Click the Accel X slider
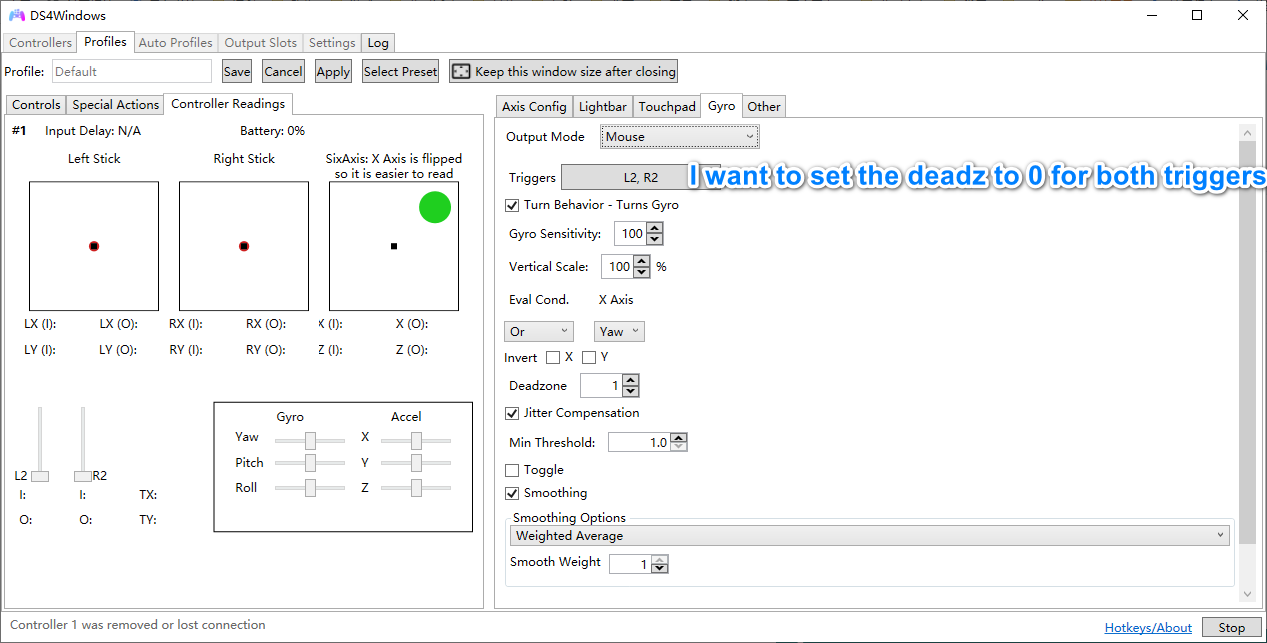This screenshot has width=1267, height=643. pos(416,440)
